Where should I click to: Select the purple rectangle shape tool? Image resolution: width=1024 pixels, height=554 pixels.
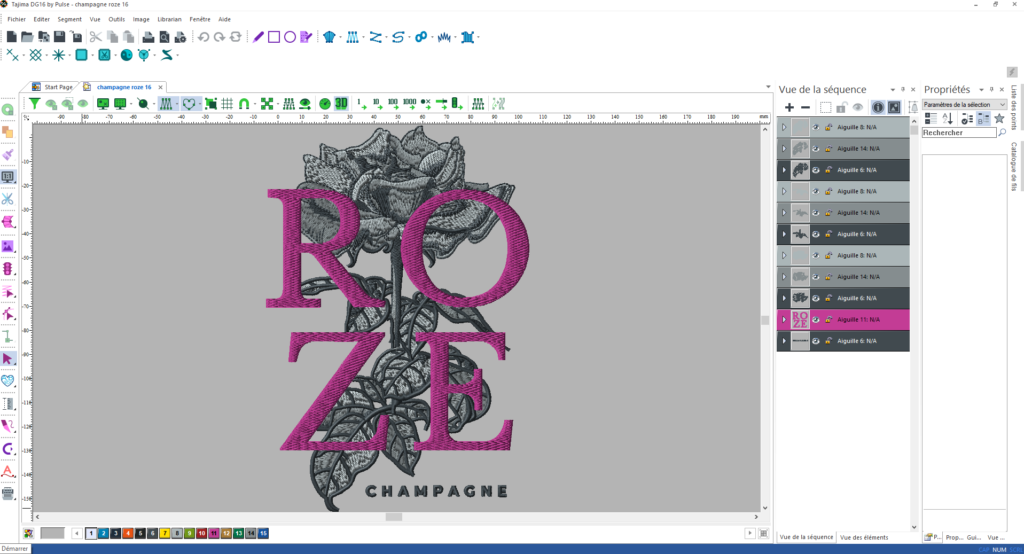(x=274, y=37)
